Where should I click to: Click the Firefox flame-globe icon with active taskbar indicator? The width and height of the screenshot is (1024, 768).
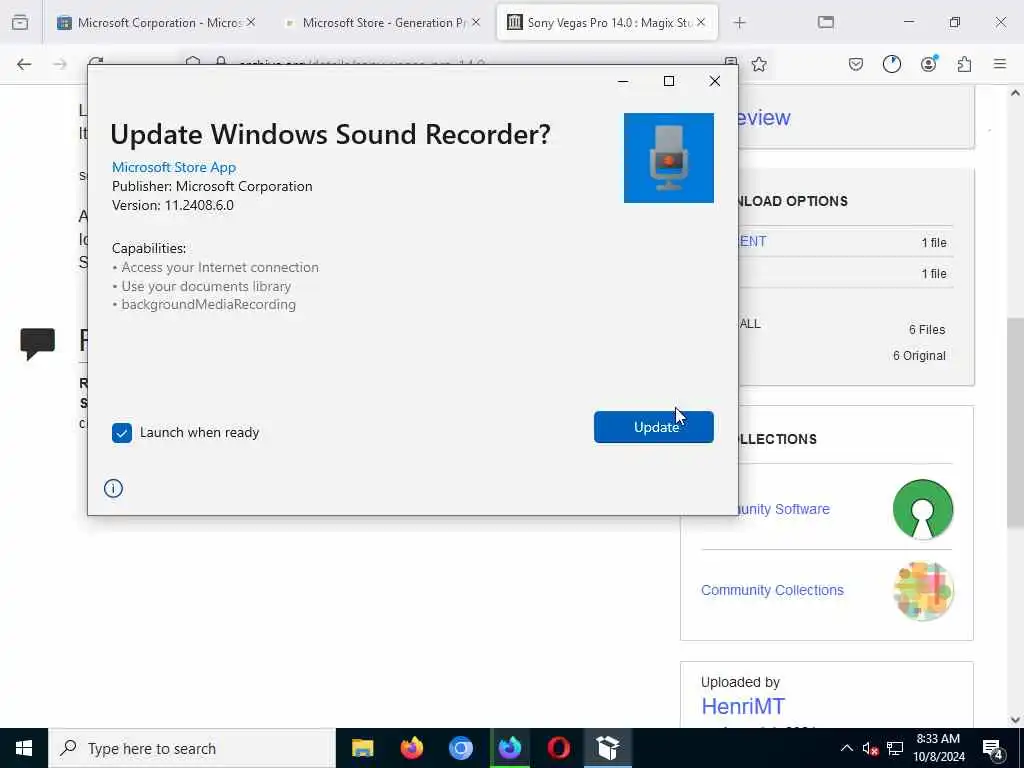tap(509, 748)
